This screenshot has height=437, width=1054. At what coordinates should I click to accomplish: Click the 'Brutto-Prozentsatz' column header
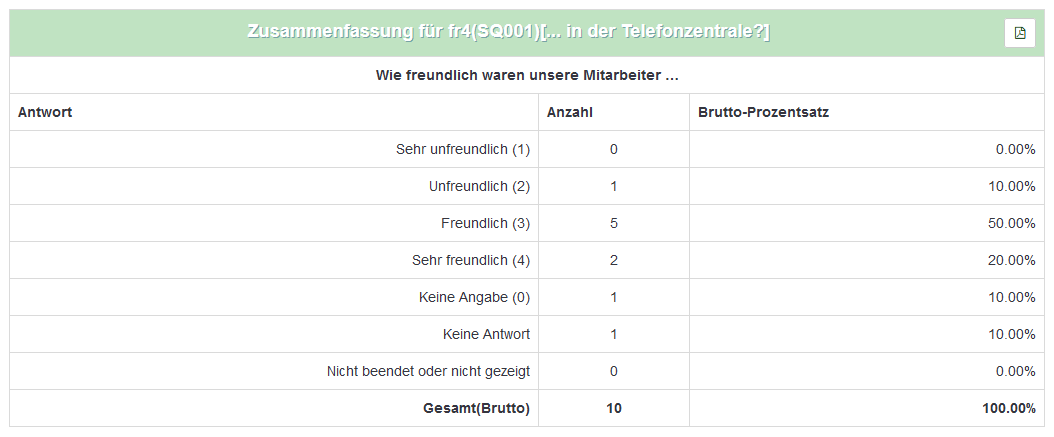(x=763, y=112)
